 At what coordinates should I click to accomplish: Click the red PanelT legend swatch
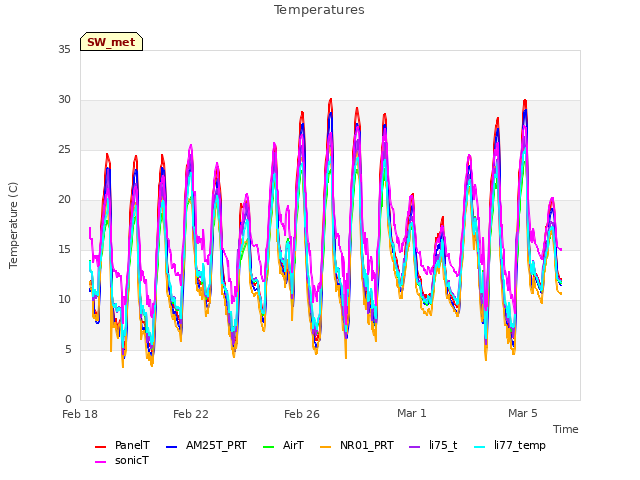pyautogui.click(x=100, y=447)
